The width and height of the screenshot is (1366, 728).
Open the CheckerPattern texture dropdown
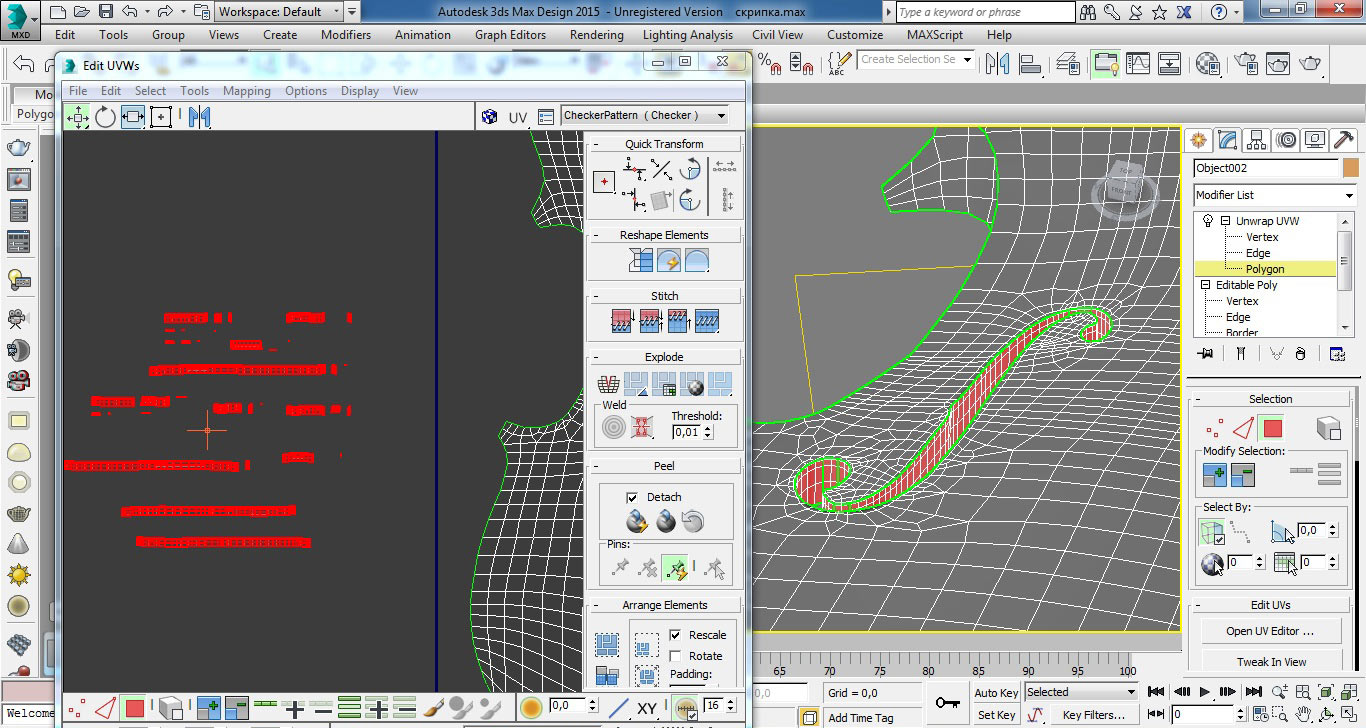pyautogui.click(x=718, y=116)
